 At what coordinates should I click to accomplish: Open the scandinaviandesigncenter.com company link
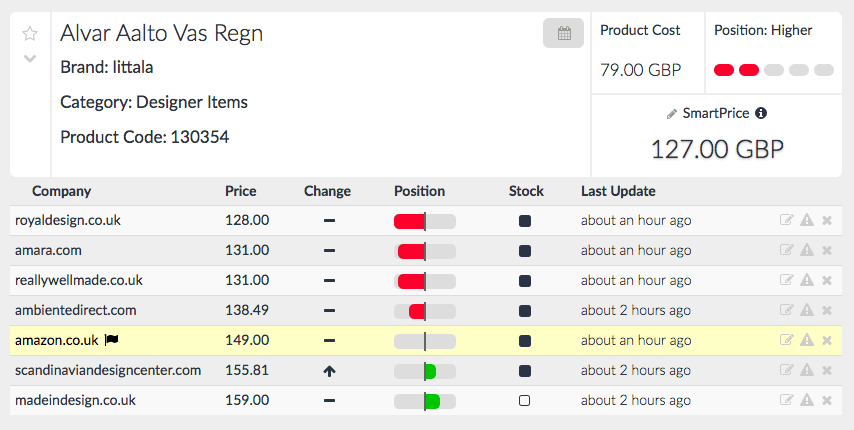[108, 371]
